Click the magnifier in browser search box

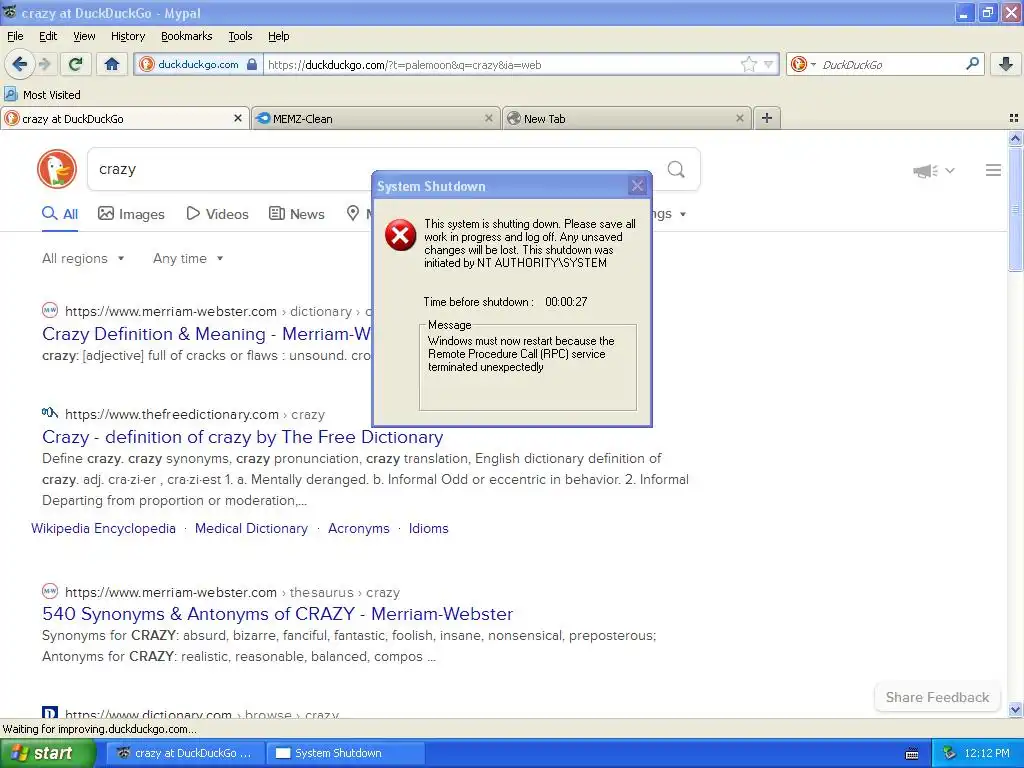[x=972, y=64]
